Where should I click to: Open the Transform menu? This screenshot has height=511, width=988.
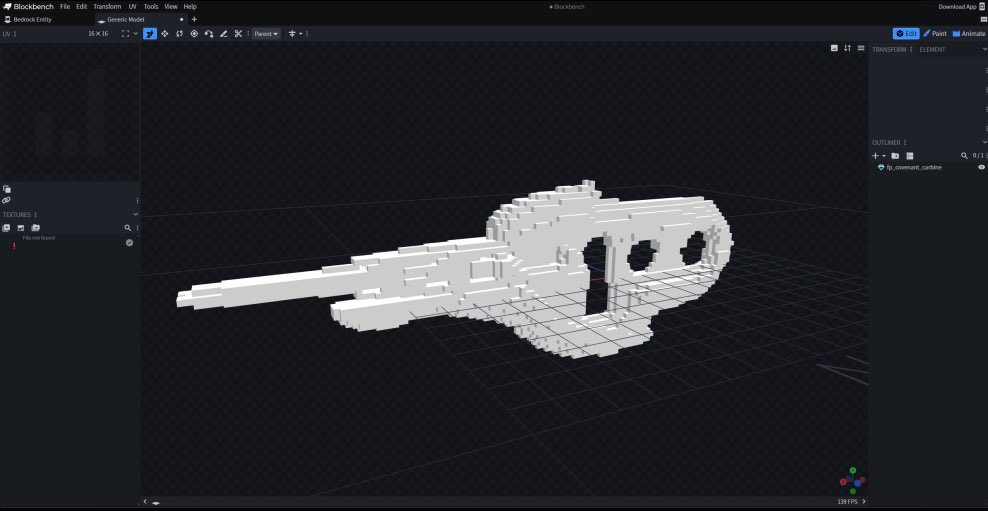[x=107, y=6]
